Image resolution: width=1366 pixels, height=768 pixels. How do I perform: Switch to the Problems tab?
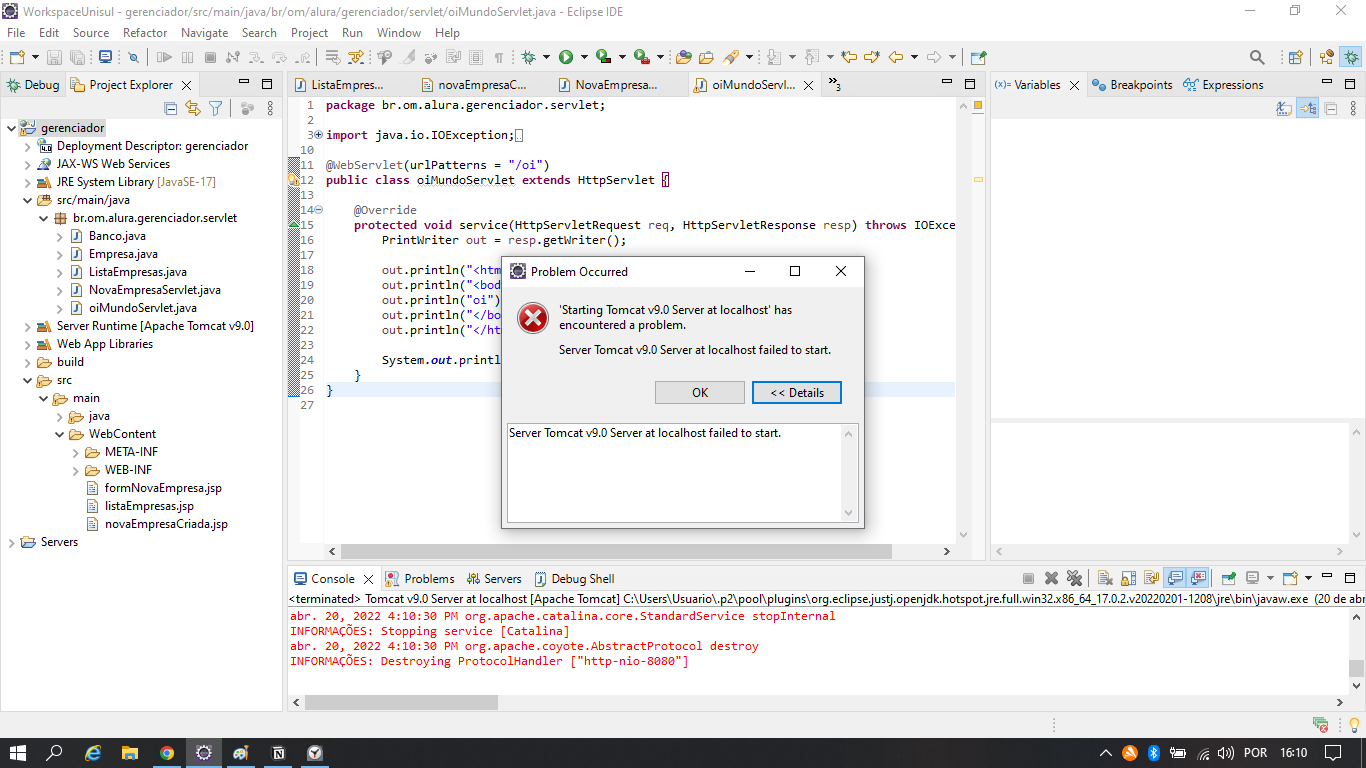point(420,579)
